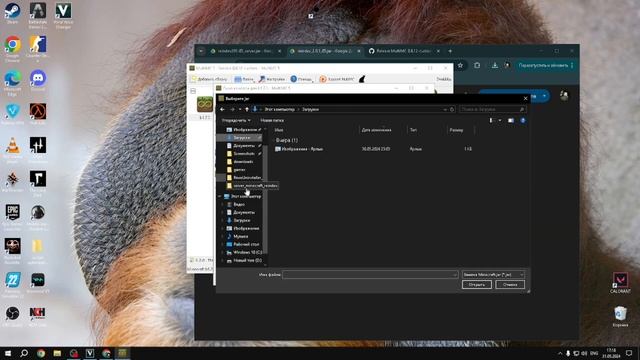Image resolution: width=640 pixels, height=360 pixels.
Task: Open Chrome extensions puzzle icon
Action: (477, 65)
